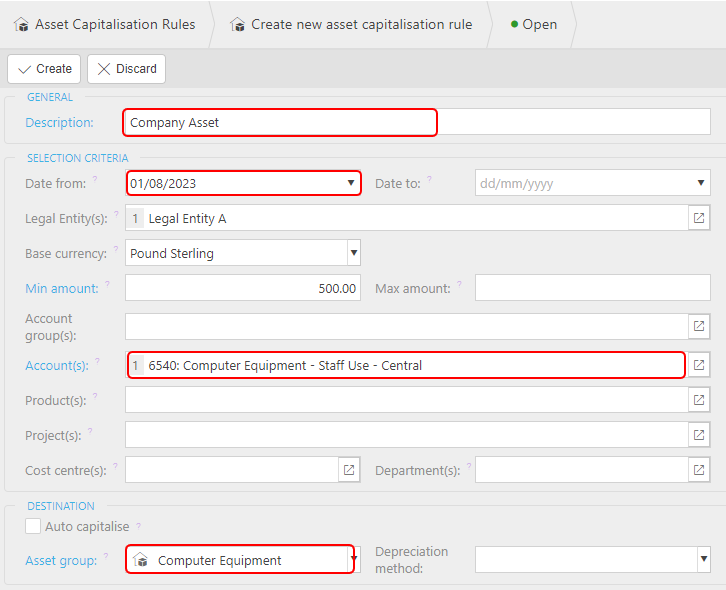Click the 6540: Computer Equipment account entry
726x590 pixels.
pos(285,365)
